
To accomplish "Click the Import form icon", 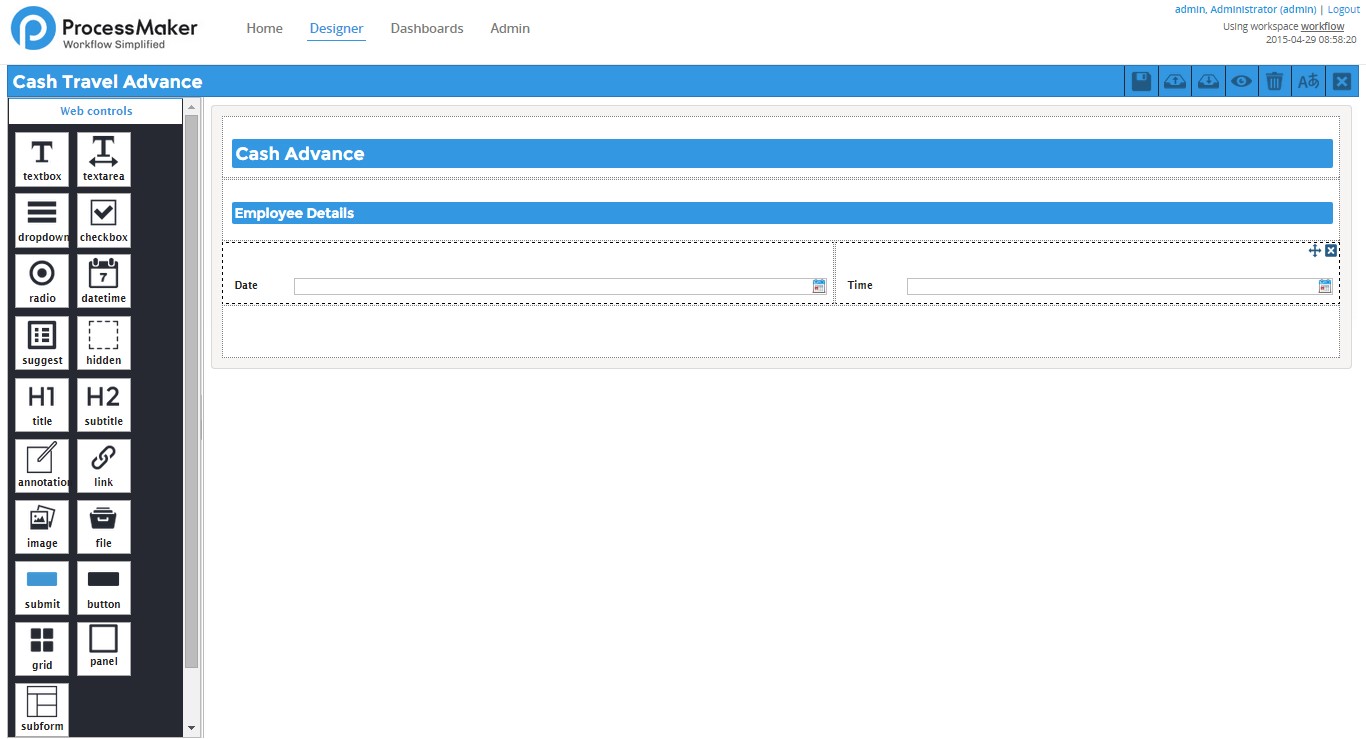I will (x=1208, y=81).
